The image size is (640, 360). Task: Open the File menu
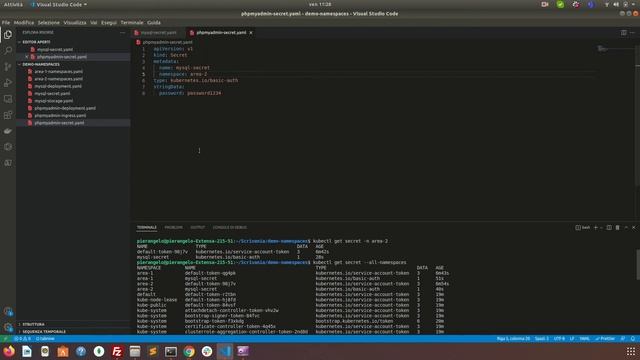pyautogui.click(x=6, y=22)
